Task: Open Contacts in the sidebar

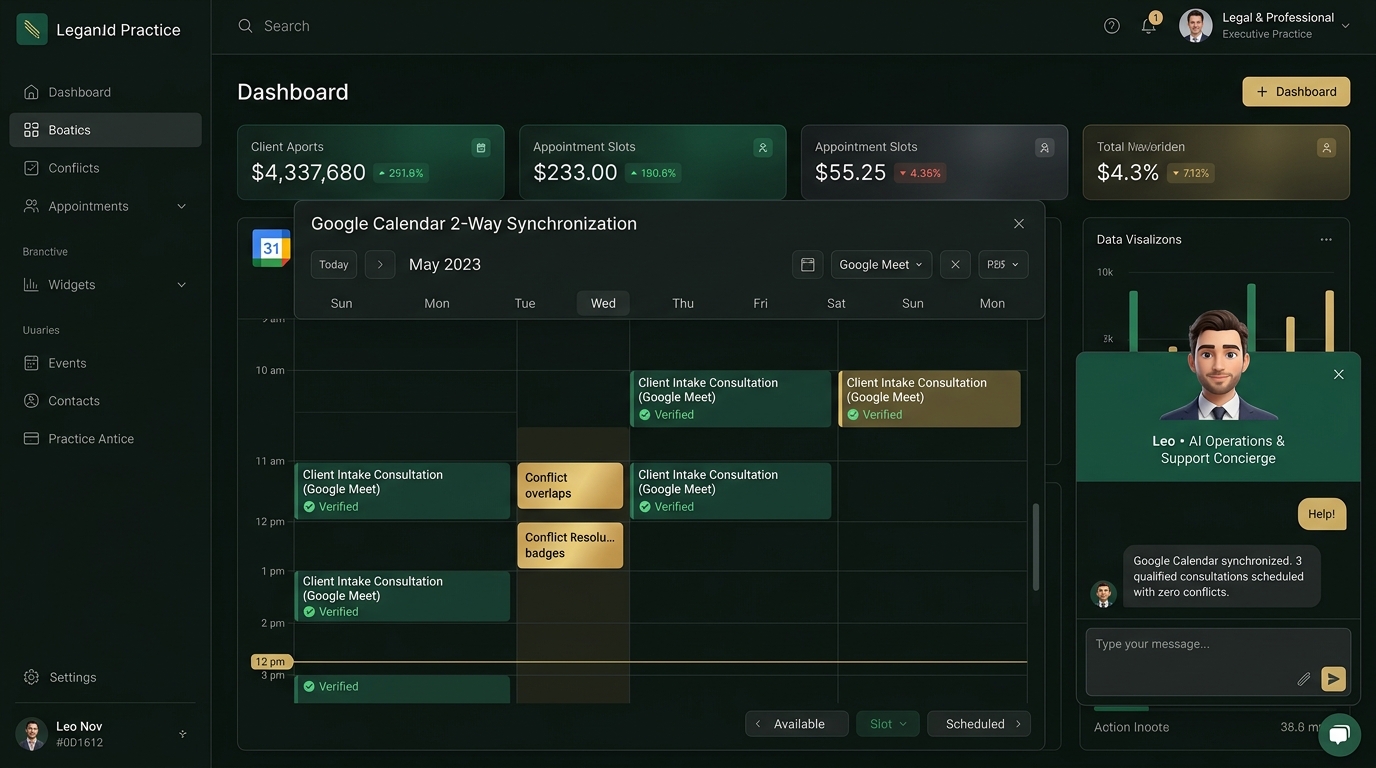Action: coord(105,401)
